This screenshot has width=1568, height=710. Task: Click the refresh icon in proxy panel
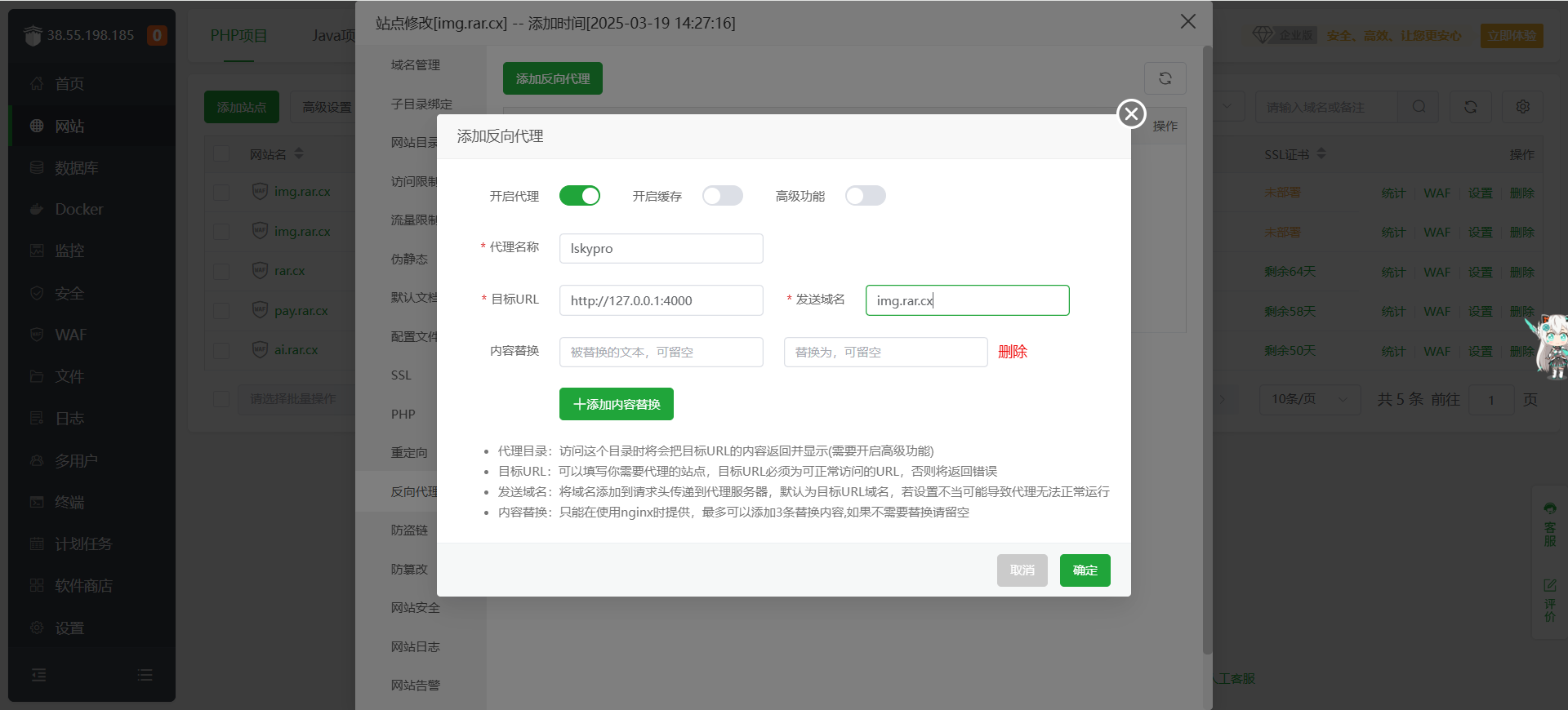click(x=1165, y=78)
